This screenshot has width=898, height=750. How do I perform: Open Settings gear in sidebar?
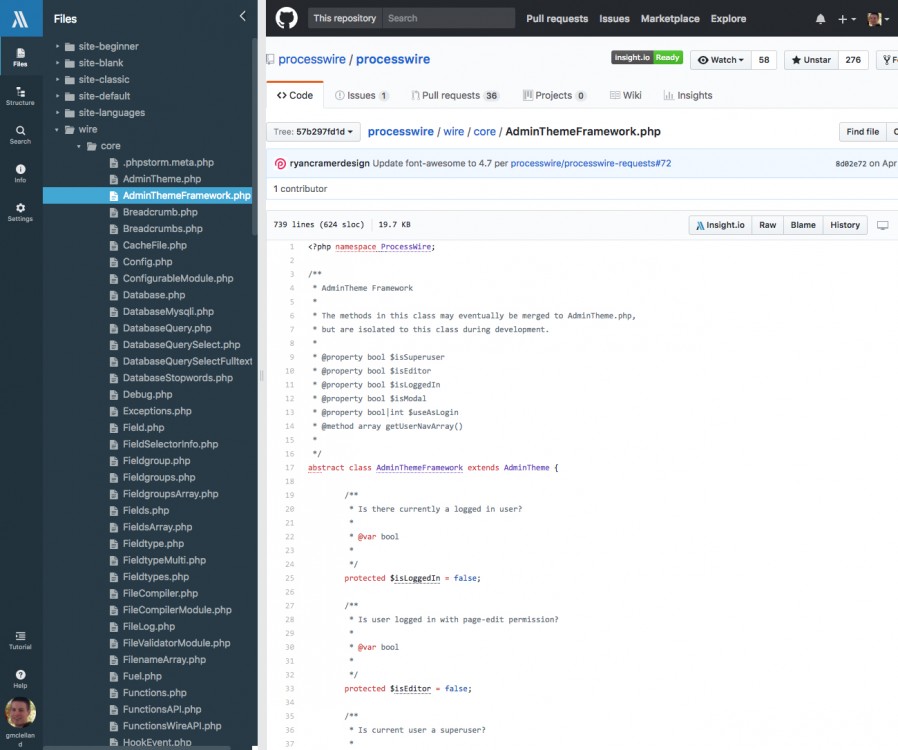click(20, 212)
